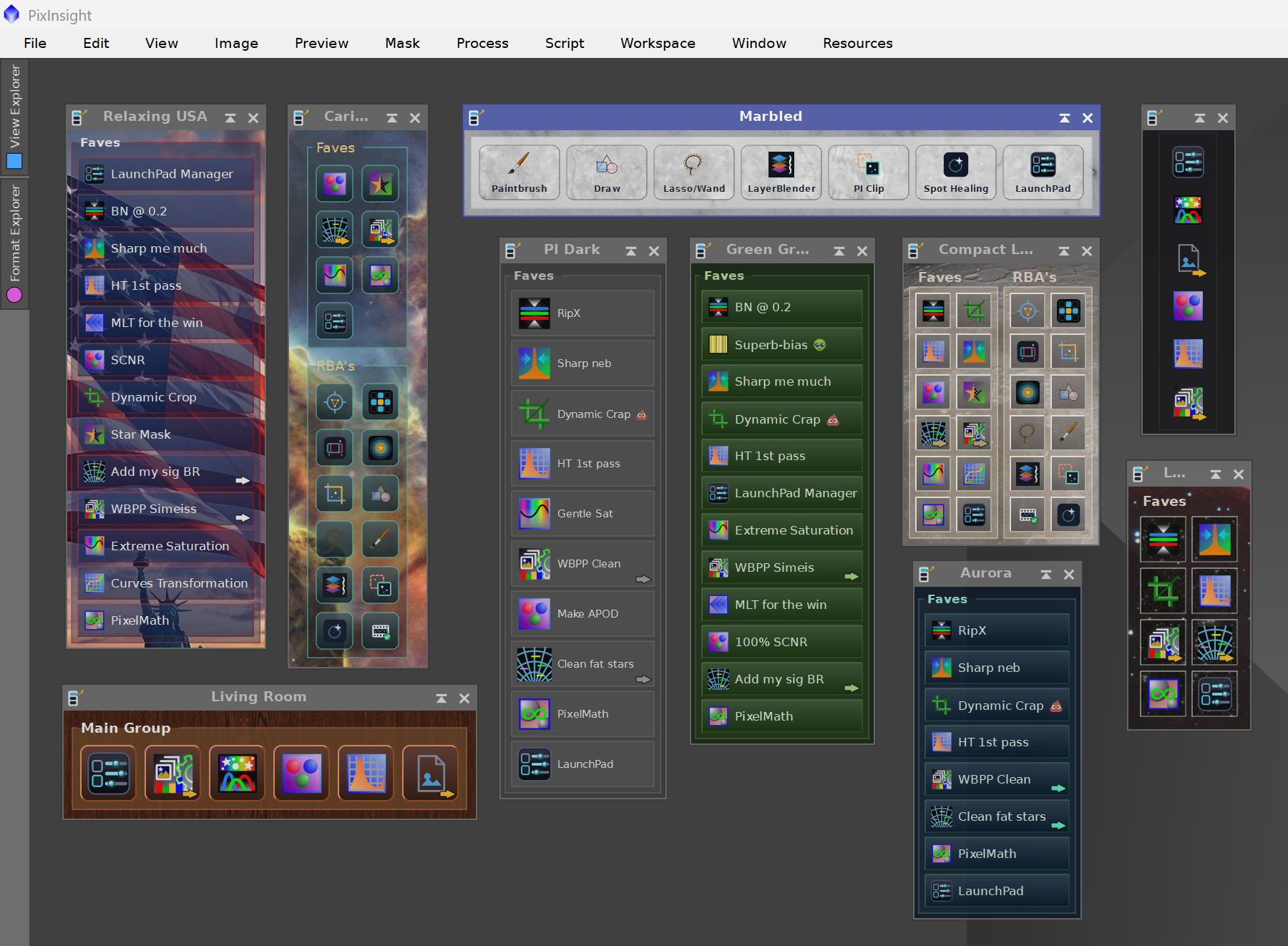This screenshot has width=1288, height=946.
Task: Select the Draw tool in Marbled panel
Action: 607,172
